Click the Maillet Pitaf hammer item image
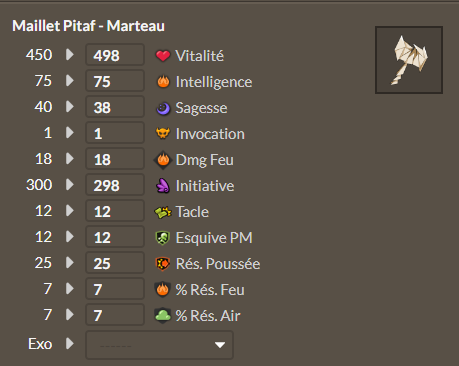 tap(409, 60)
